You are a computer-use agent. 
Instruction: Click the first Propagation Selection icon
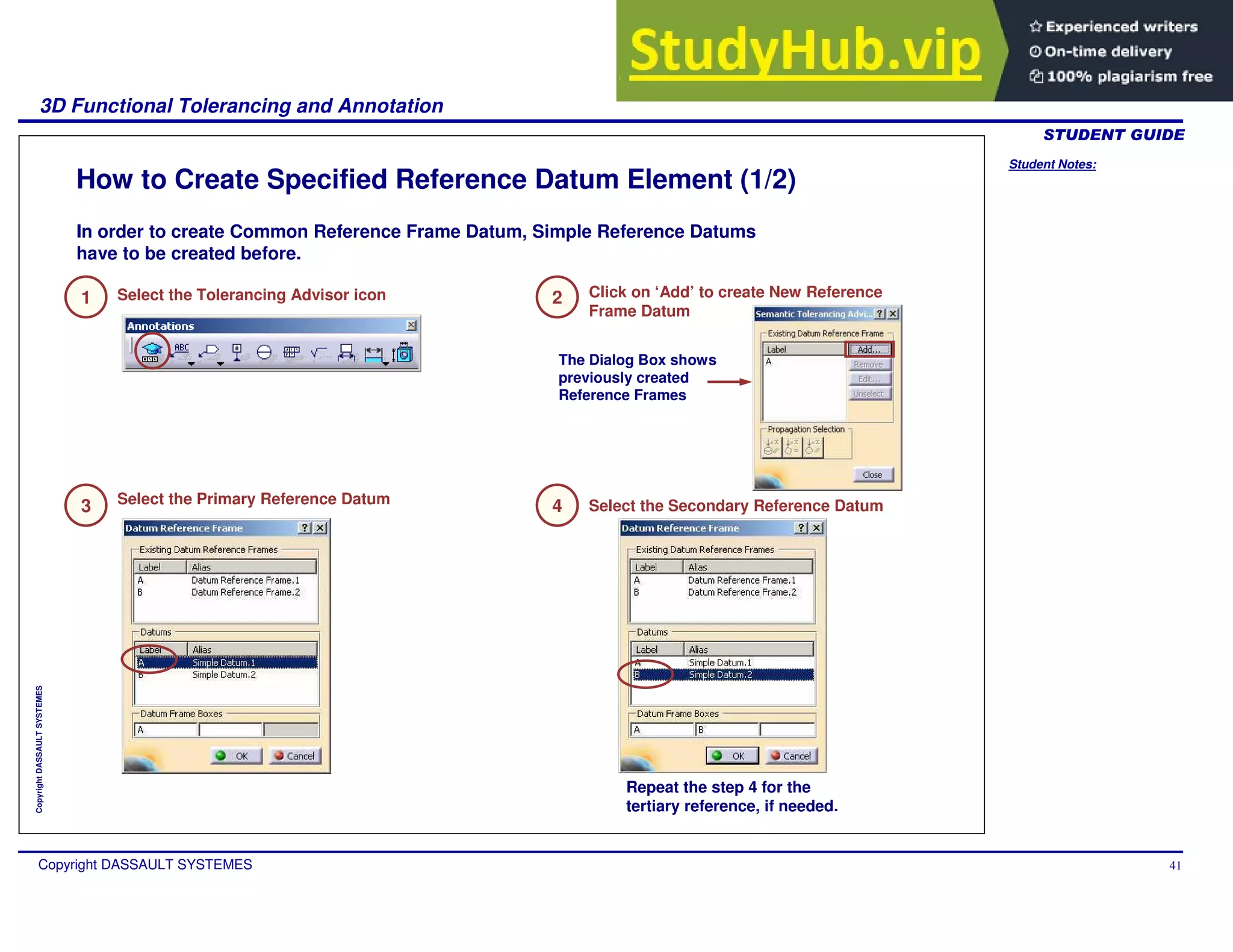pyautogui.click(x=771, y=447)
